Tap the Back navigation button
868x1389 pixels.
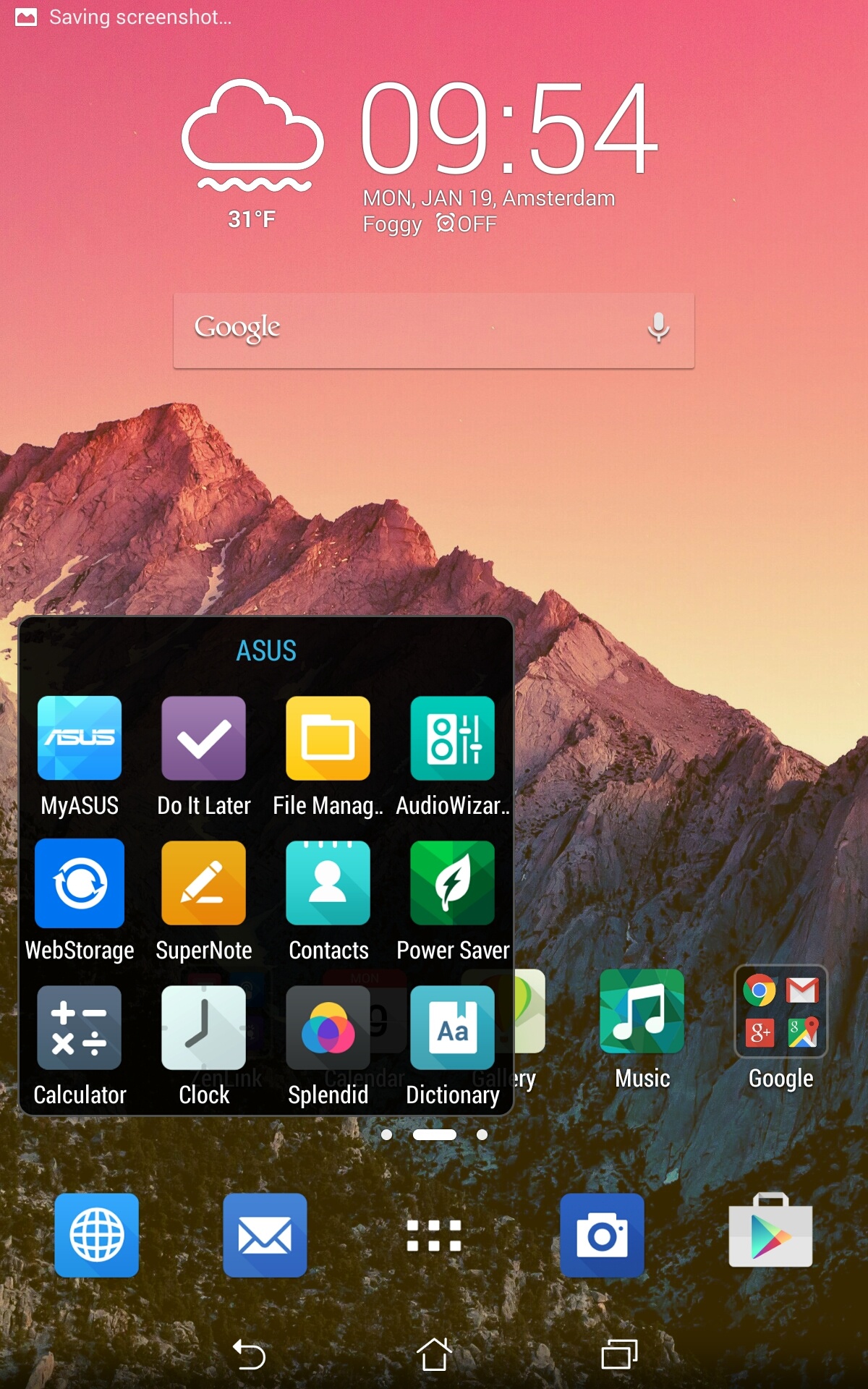pyautogui.click(x=249, y=1354)
